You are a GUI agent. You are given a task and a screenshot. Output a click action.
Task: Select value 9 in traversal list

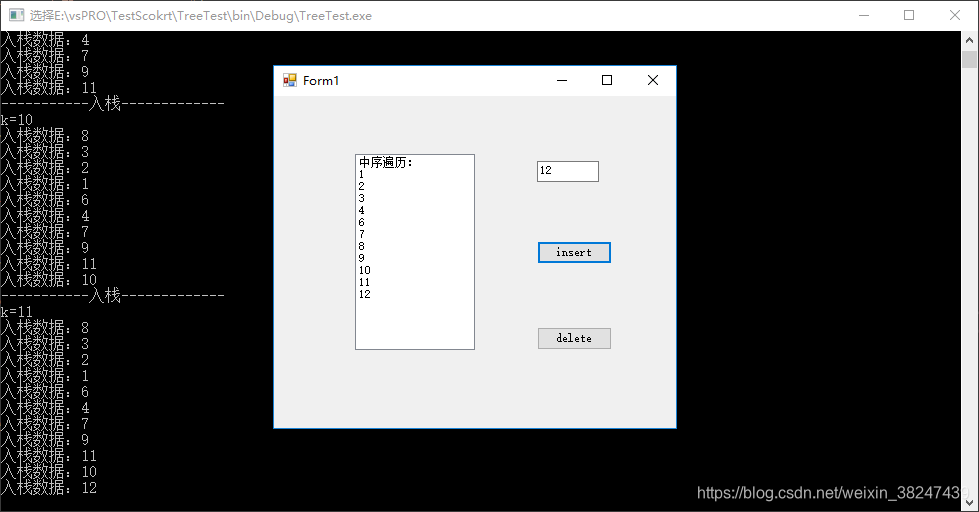tap(415, 258)
